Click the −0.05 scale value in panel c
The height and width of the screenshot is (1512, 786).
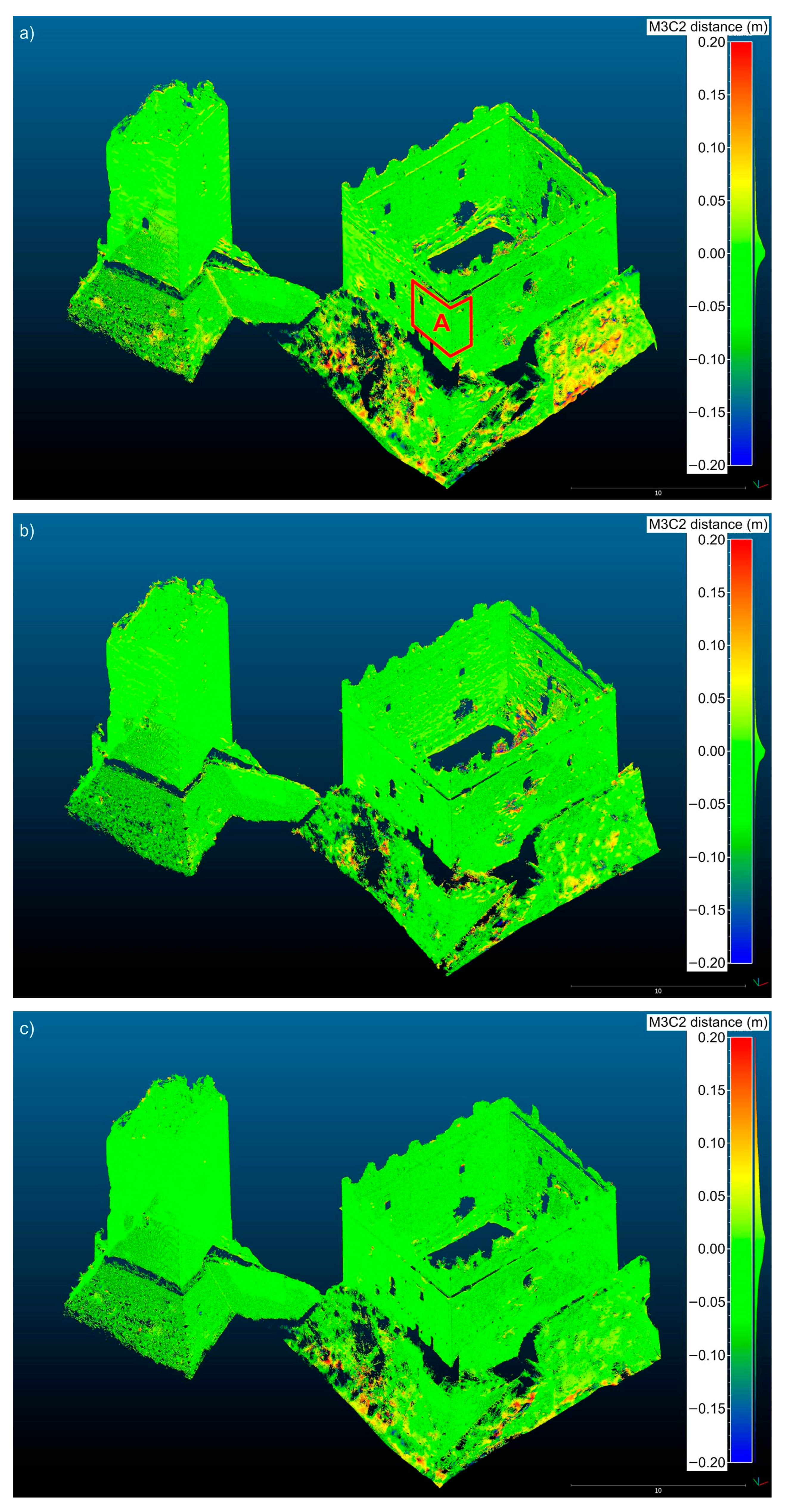(x=707, y=1302)
